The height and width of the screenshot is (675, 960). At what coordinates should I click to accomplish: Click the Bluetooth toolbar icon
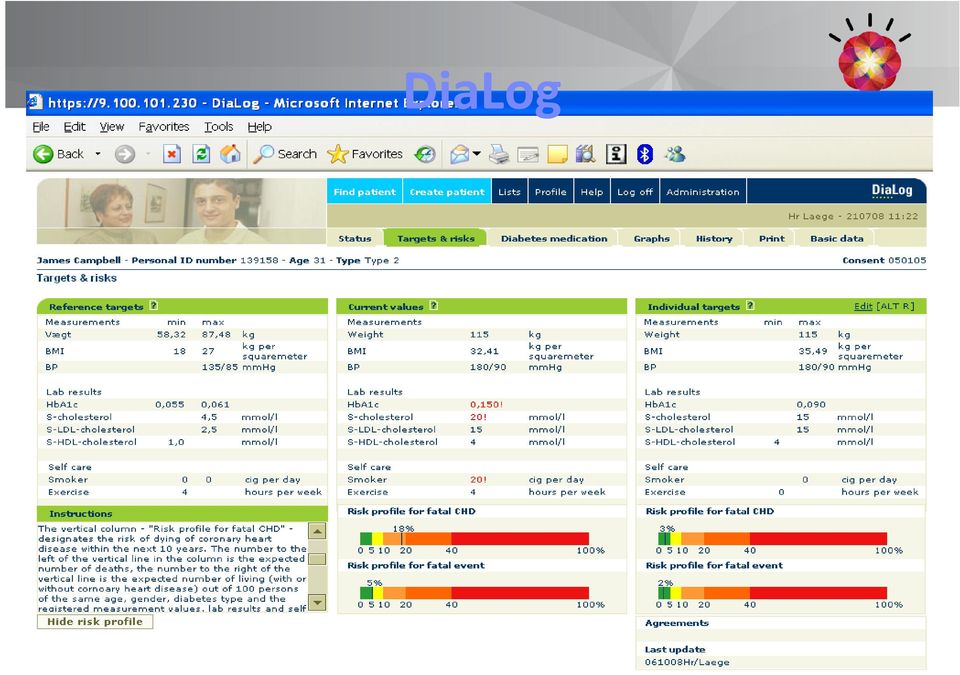[x=645, y=154]
